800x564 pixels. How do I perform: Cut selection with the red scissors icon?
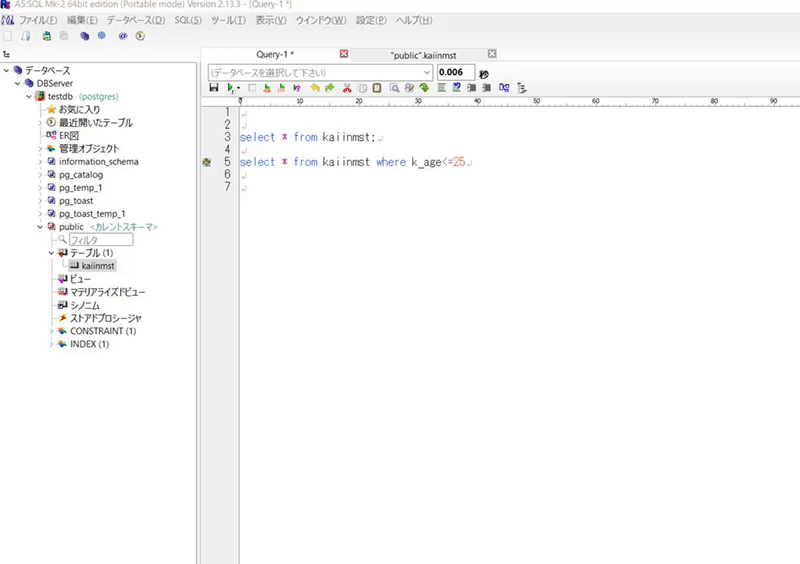(347, 88)
